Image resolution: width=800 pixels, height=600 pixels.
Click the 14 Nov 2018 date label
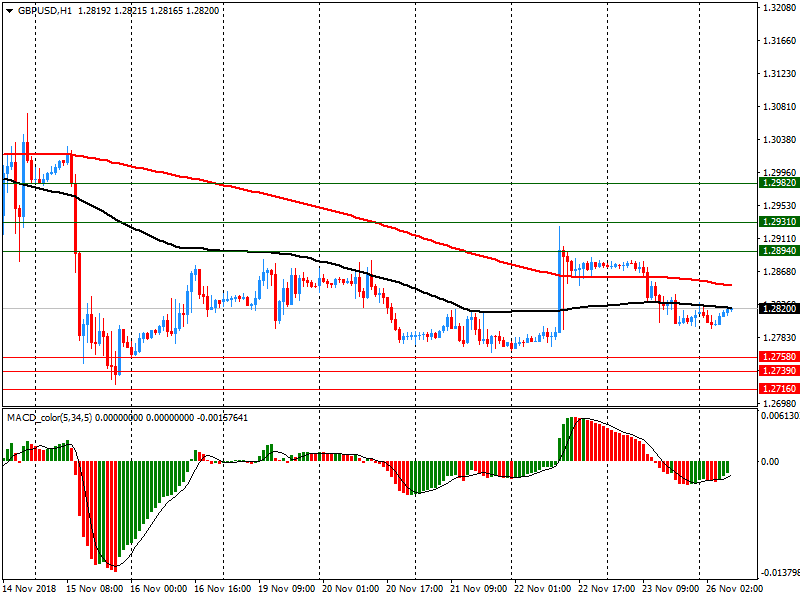coord(30,590)
